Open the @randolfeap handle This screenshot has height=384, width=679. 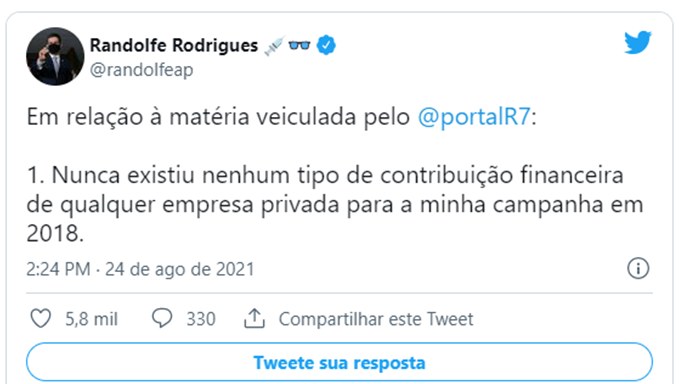(142, 70)
